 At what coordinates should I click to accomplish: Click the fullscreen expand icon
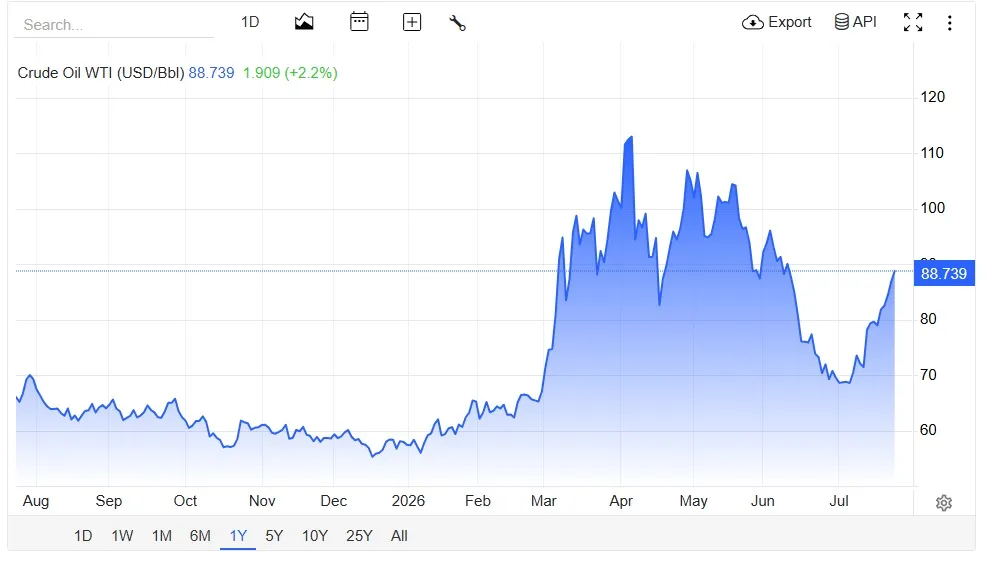point(913,22)
